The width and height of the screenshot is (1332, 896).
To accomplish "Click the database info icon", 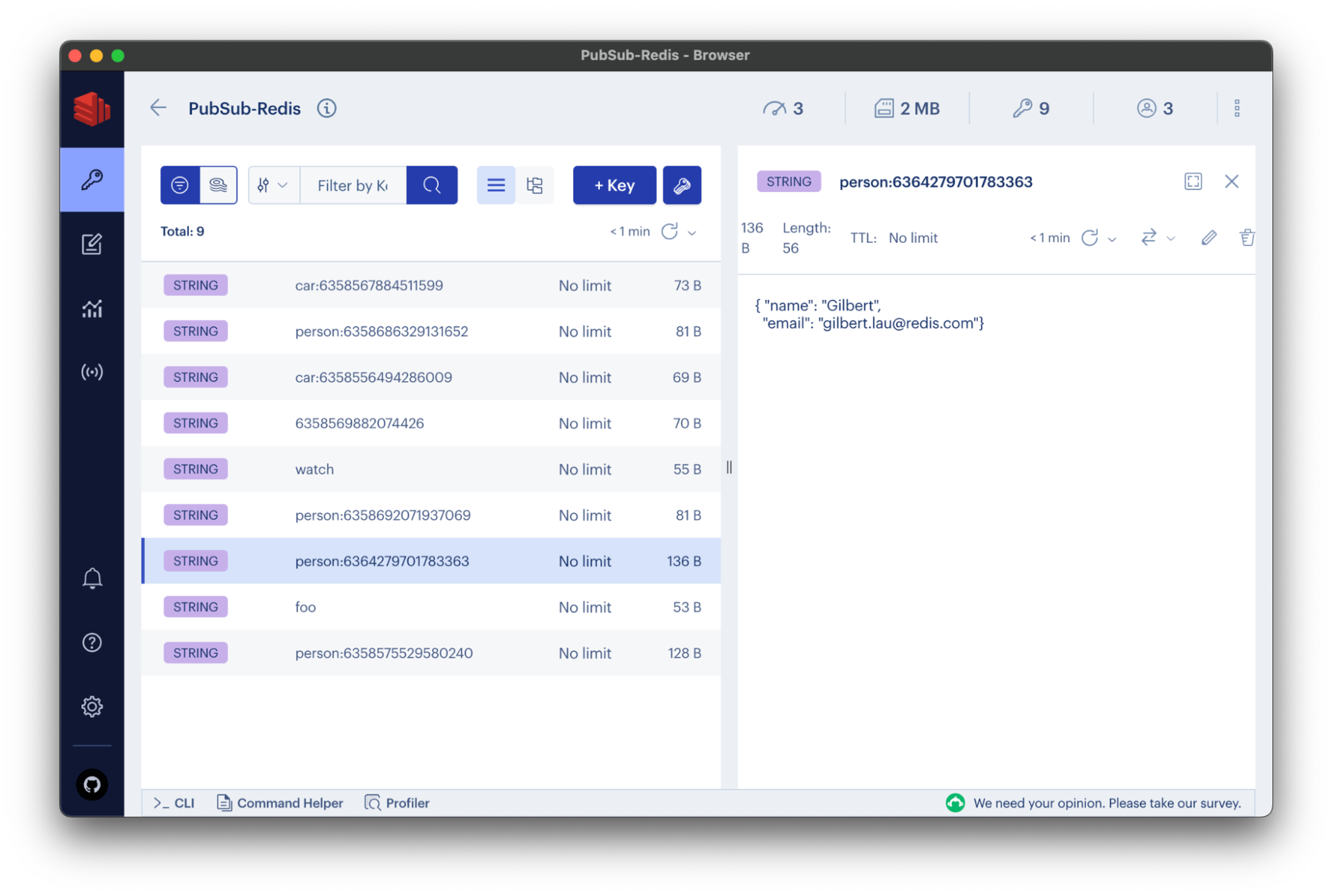I will [x=326, y=108].
